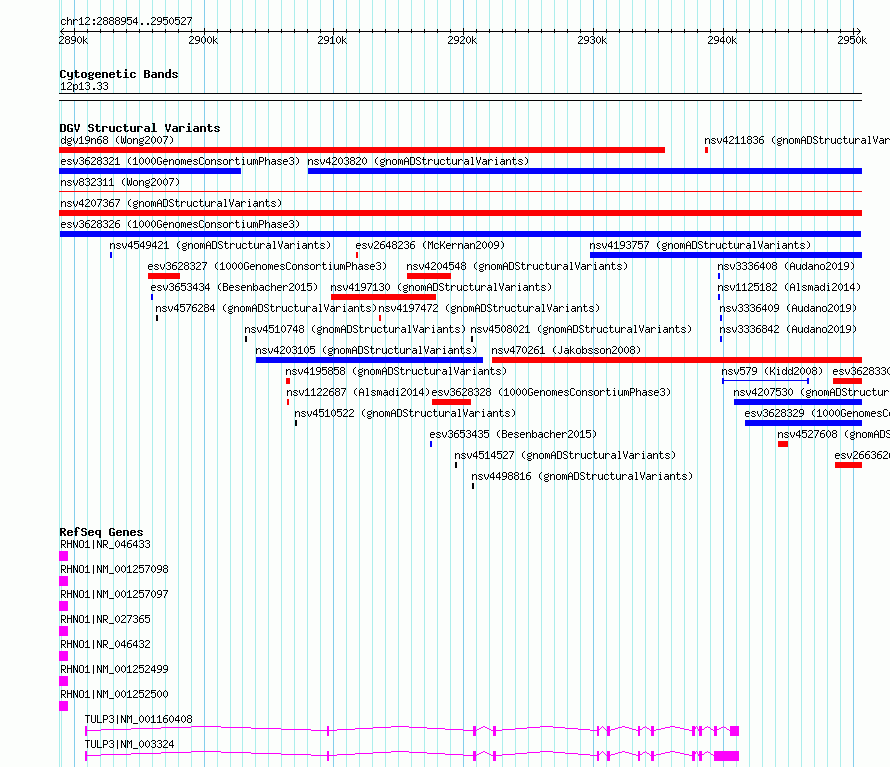Click esv2648236 (McKernan2009) label
The image size is (890, 767).
[x=430, y=245]
